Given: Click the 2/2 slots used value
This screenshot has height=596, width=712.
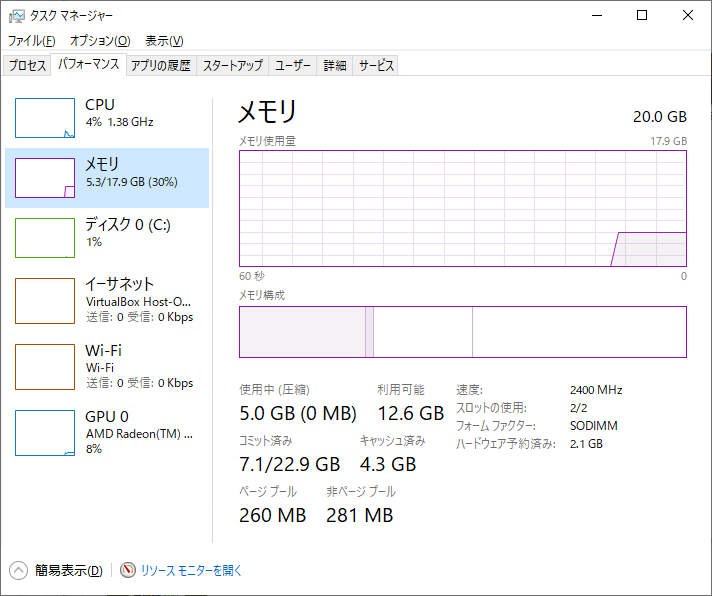Looking at the screenshot, I should pos(578,408).
